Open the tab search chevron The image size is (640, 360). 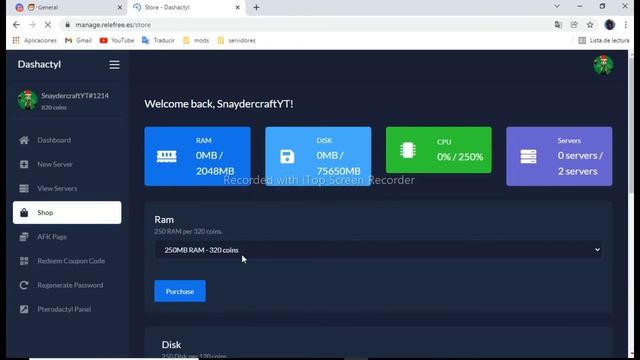(x=557, y=7)
